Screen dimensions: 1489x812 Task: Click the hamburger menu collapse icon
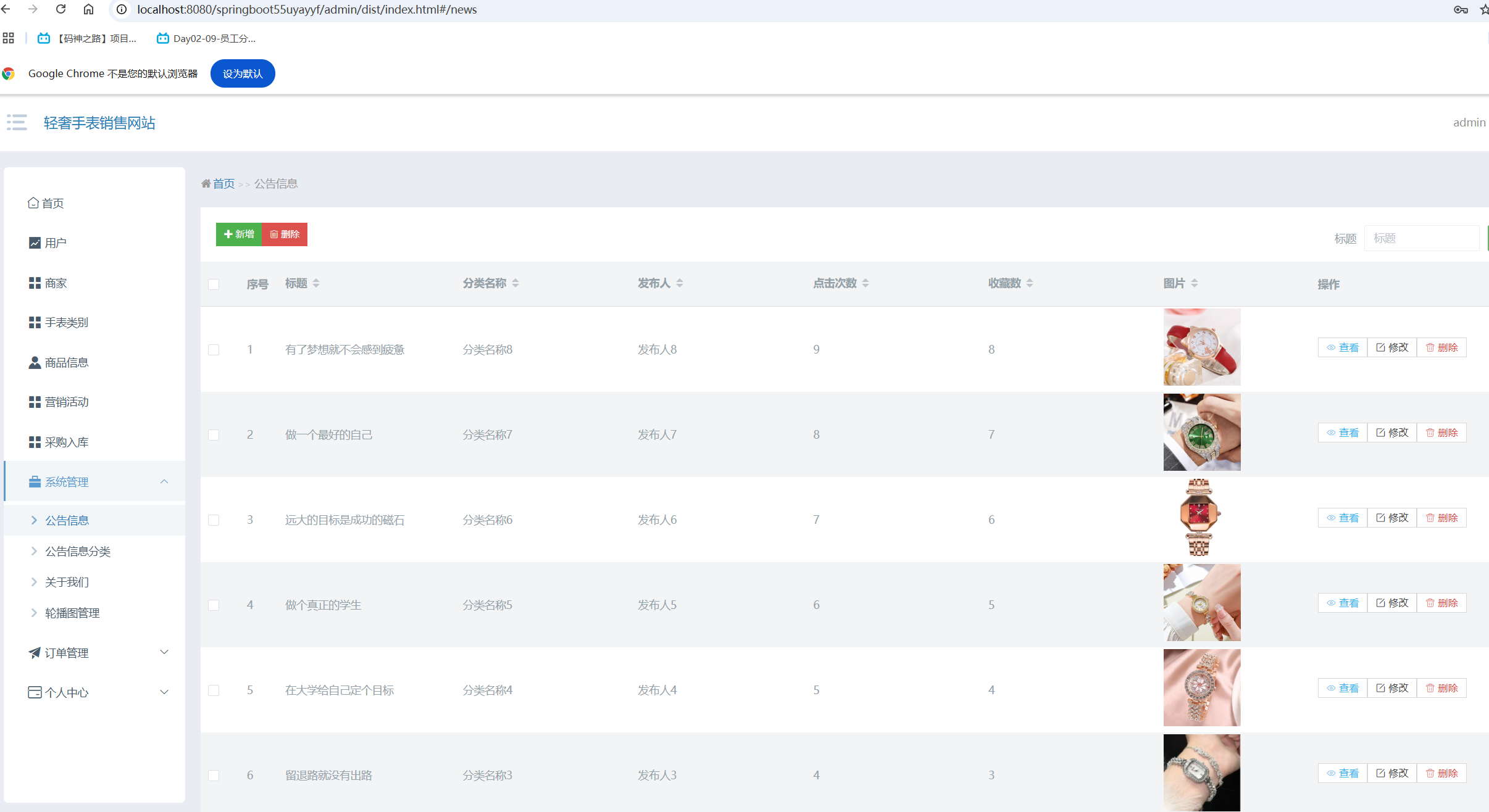pos(17,122)
